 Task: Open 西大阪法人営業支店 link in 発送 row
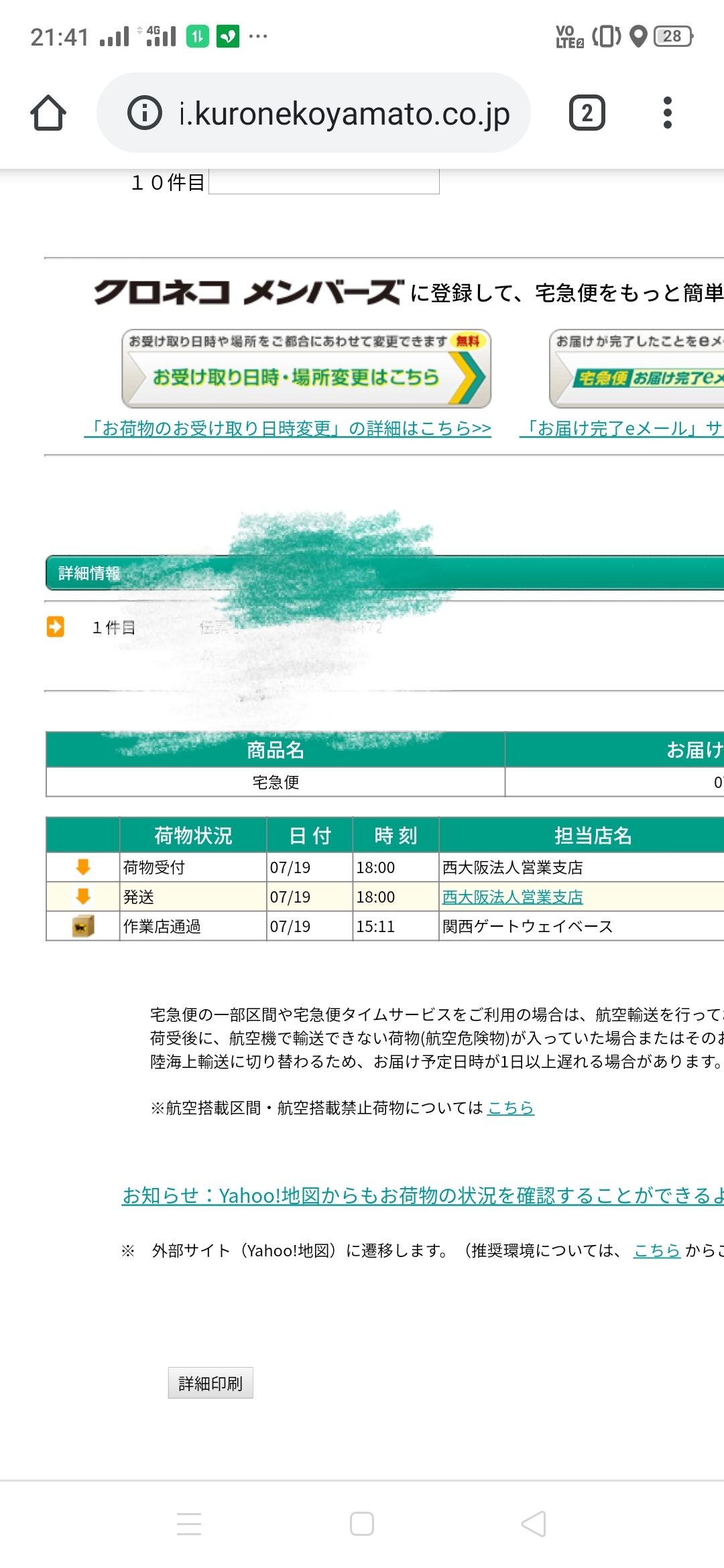[513, 897]
